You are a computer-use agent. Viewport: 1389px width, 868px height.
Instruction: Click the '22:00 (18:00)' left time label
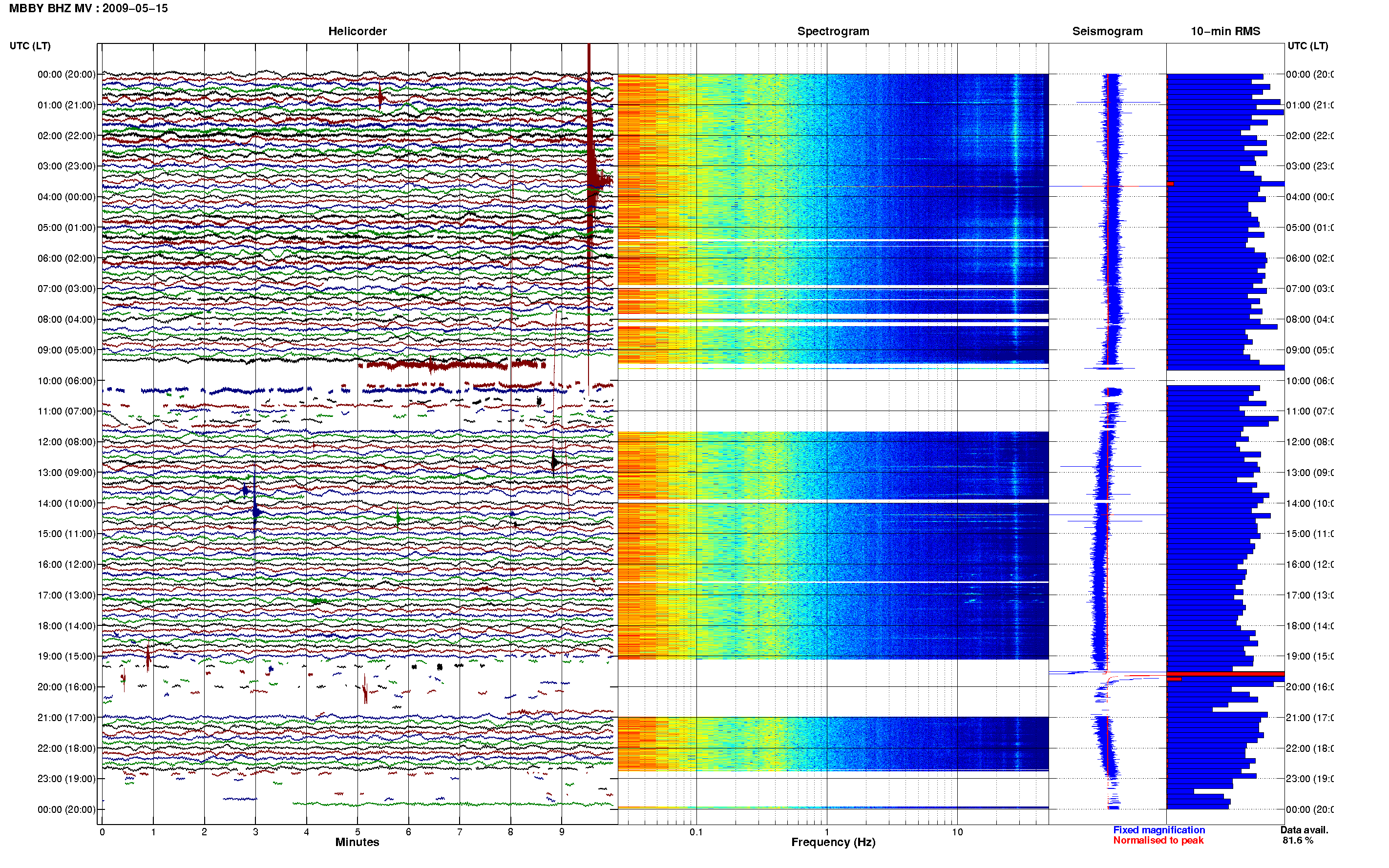click(x=66, y=748)
